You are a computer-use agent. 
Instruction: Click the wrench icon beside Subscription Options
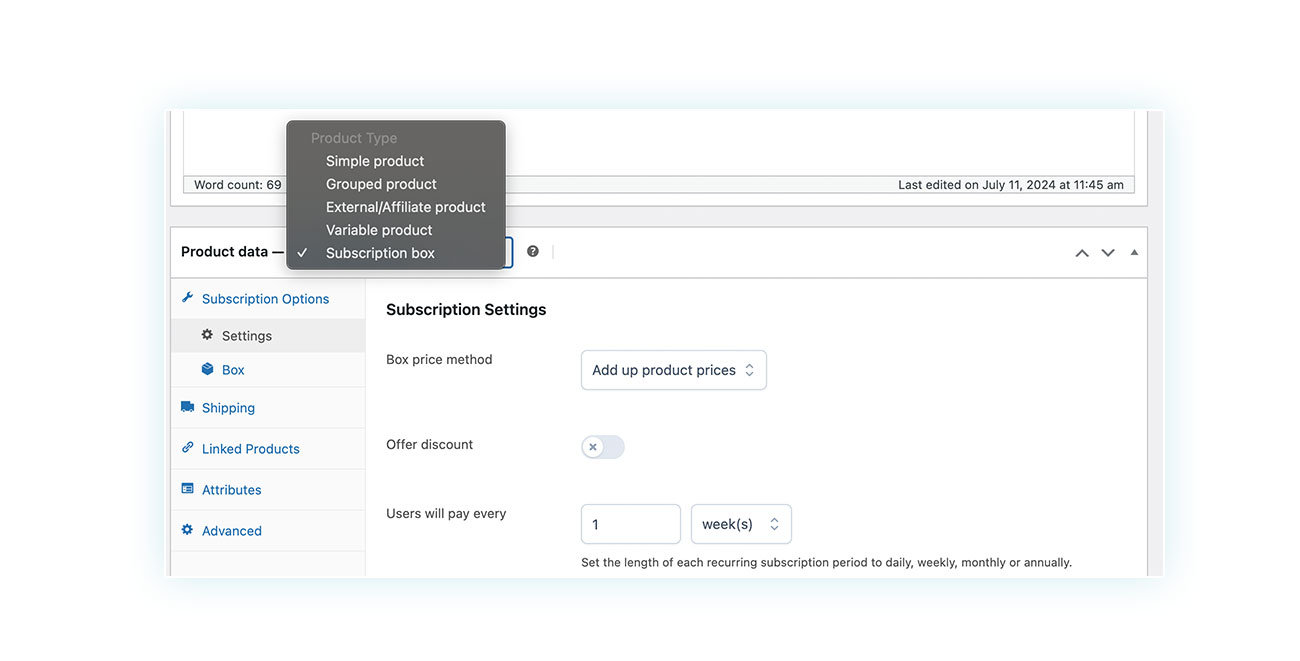(187, 298)
